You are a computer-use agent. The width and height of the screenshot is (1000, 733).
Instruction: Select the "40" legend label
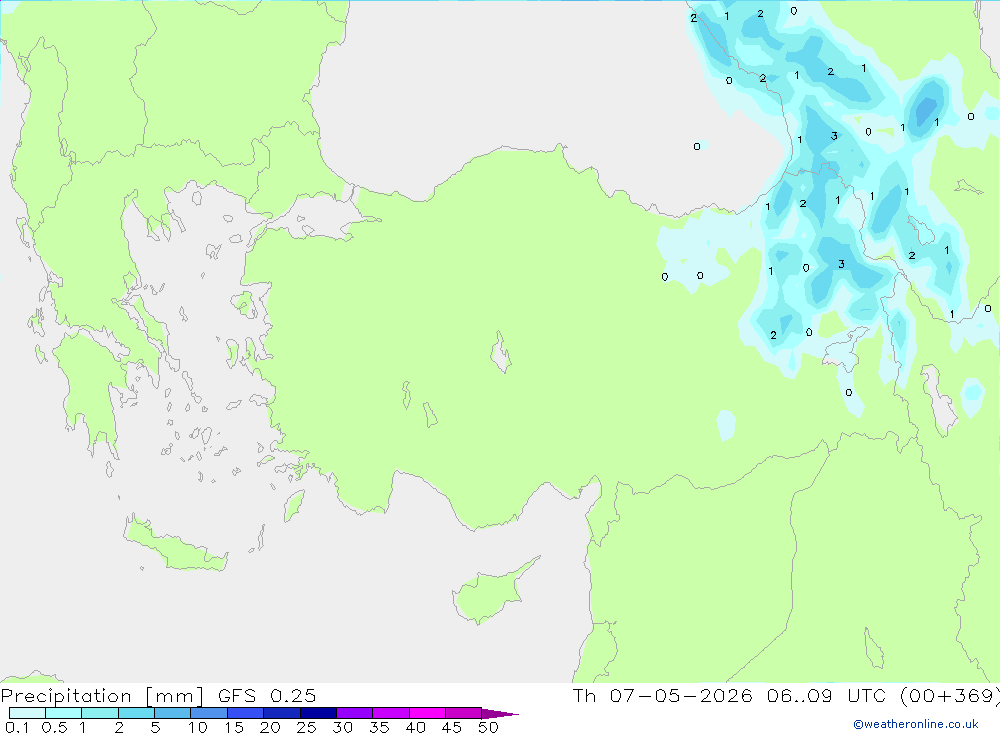pyautogui.click(x=416, y=727)
